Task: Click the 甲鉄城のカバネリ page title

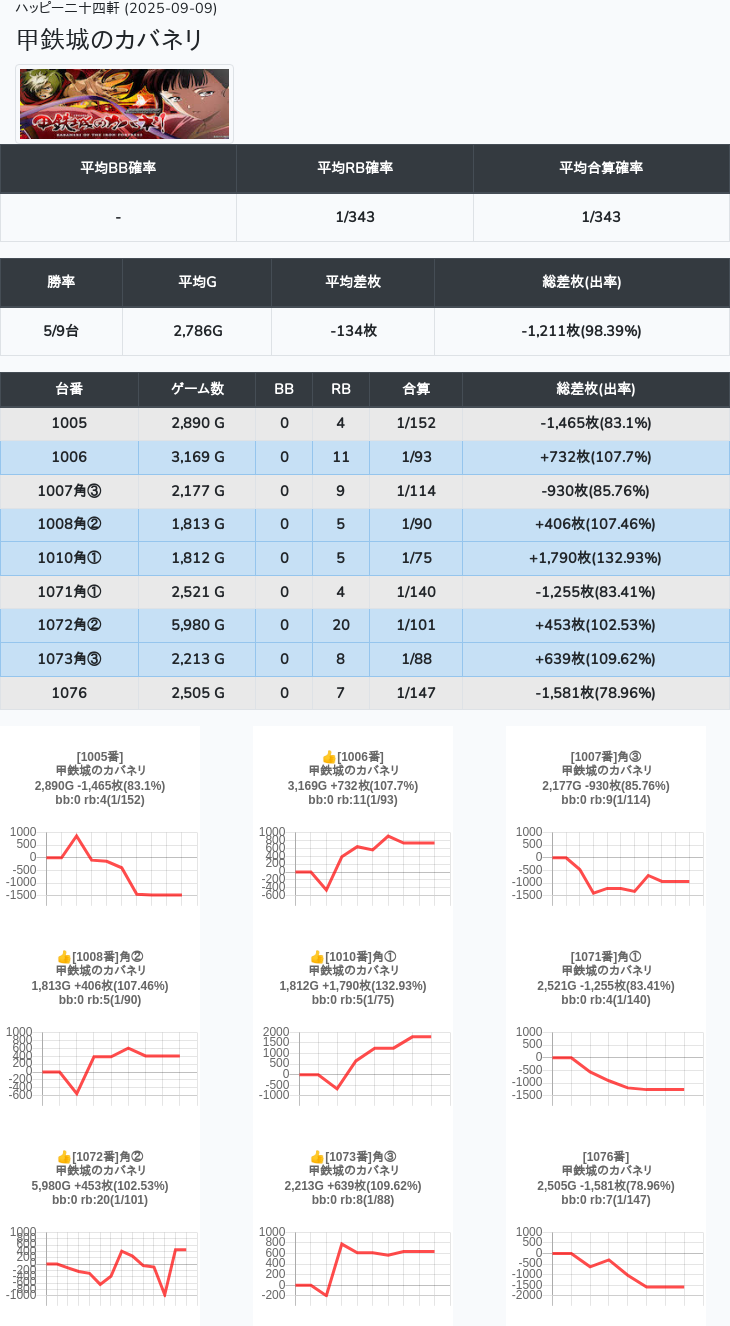Action: (x=111, y=40)
